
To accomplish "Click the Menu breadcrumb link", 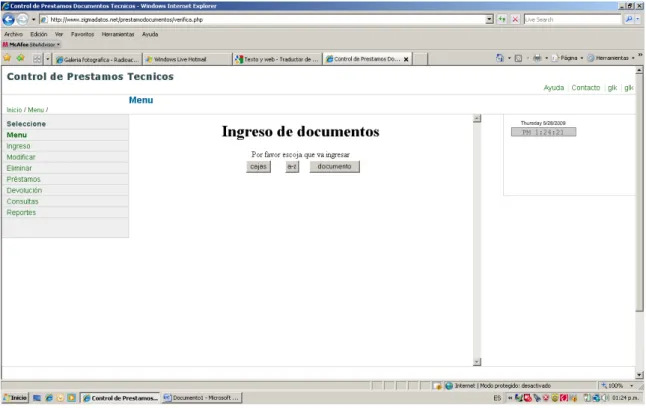I will point(36,110).
